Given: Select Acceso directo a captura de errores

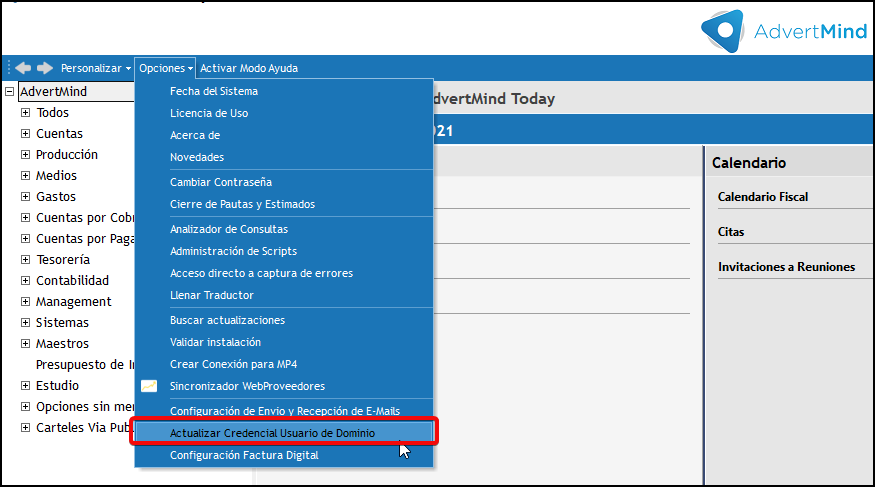Looking at the screenshot, I should (x=284, y=273).
